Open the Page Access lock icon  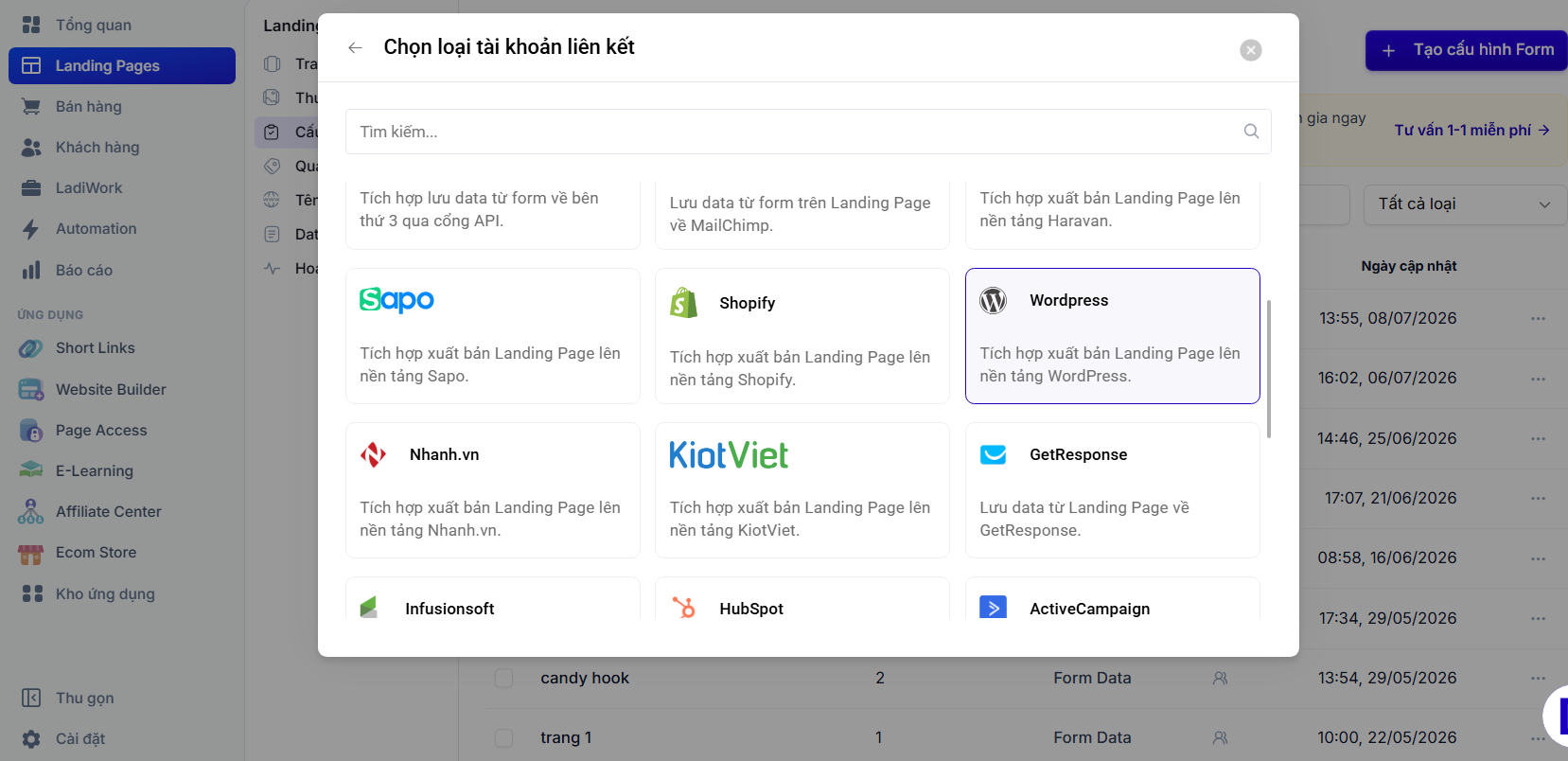pos(31,431)
